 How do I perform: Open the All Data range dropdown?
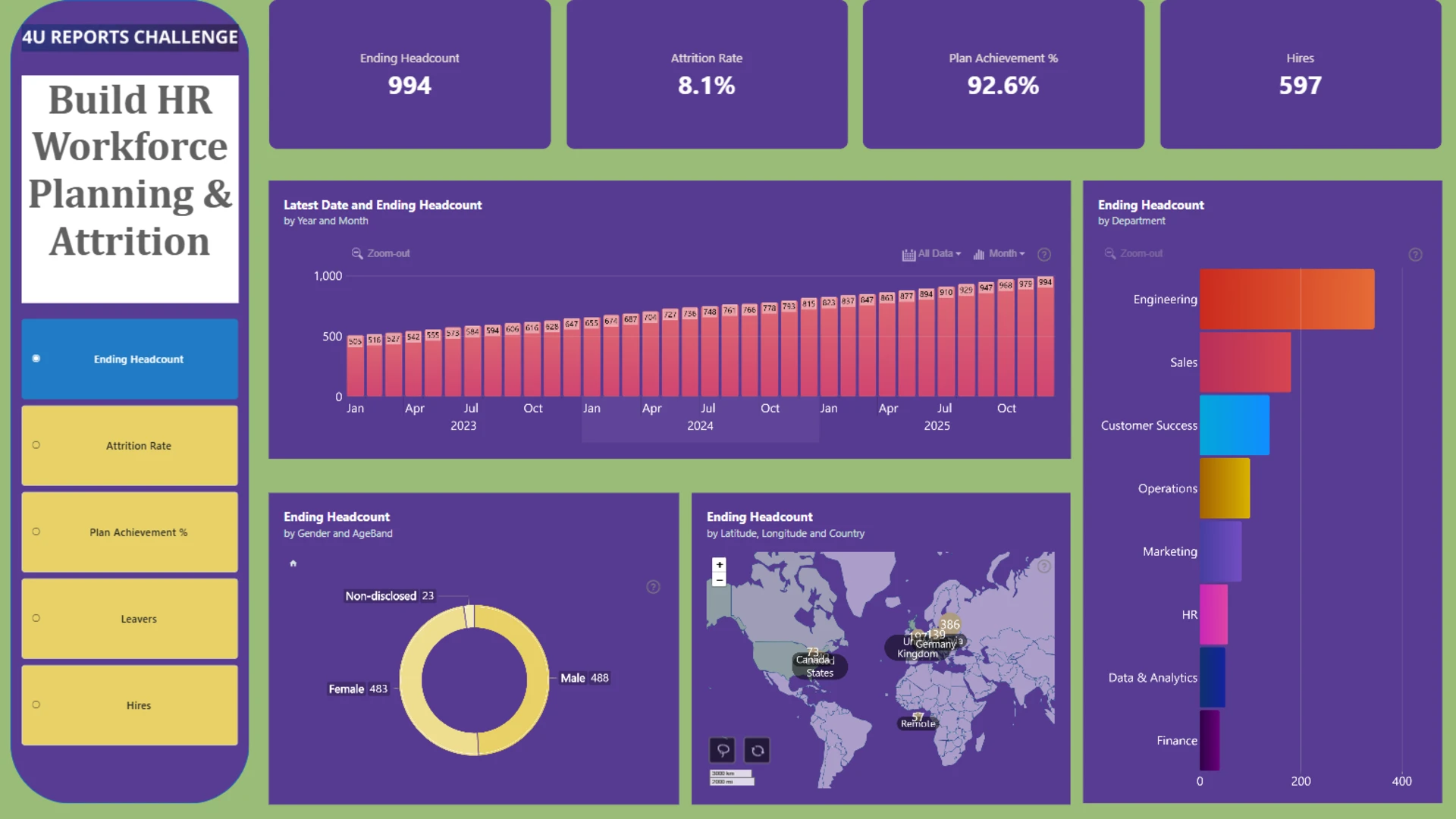tap(931, 254)
